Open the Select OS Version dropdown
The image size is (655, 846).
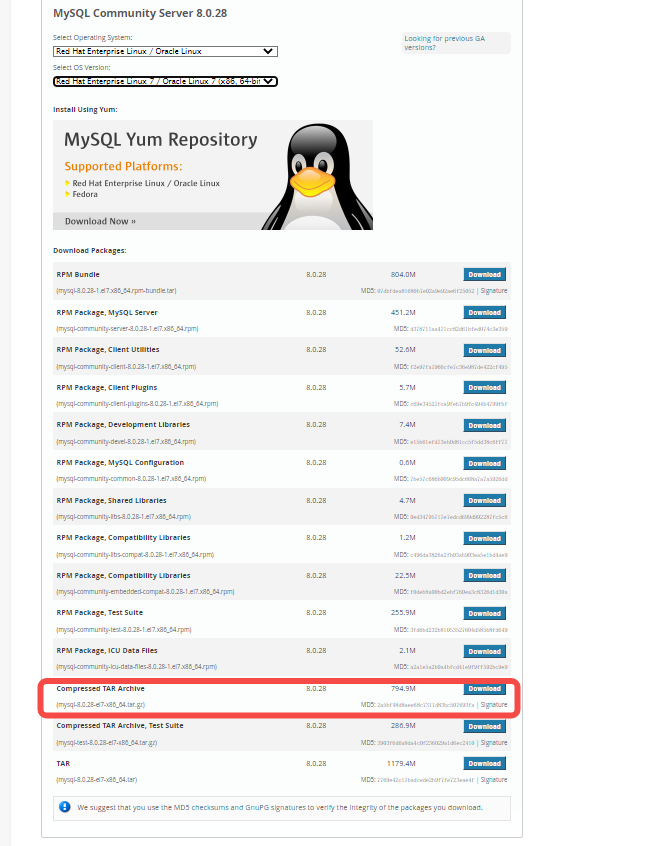coord(165,81)
